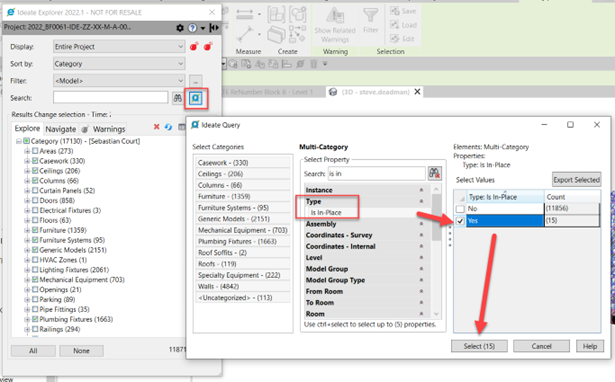Click the Select (15) button
The image size is (615, 382).
(x=479, y=346)
